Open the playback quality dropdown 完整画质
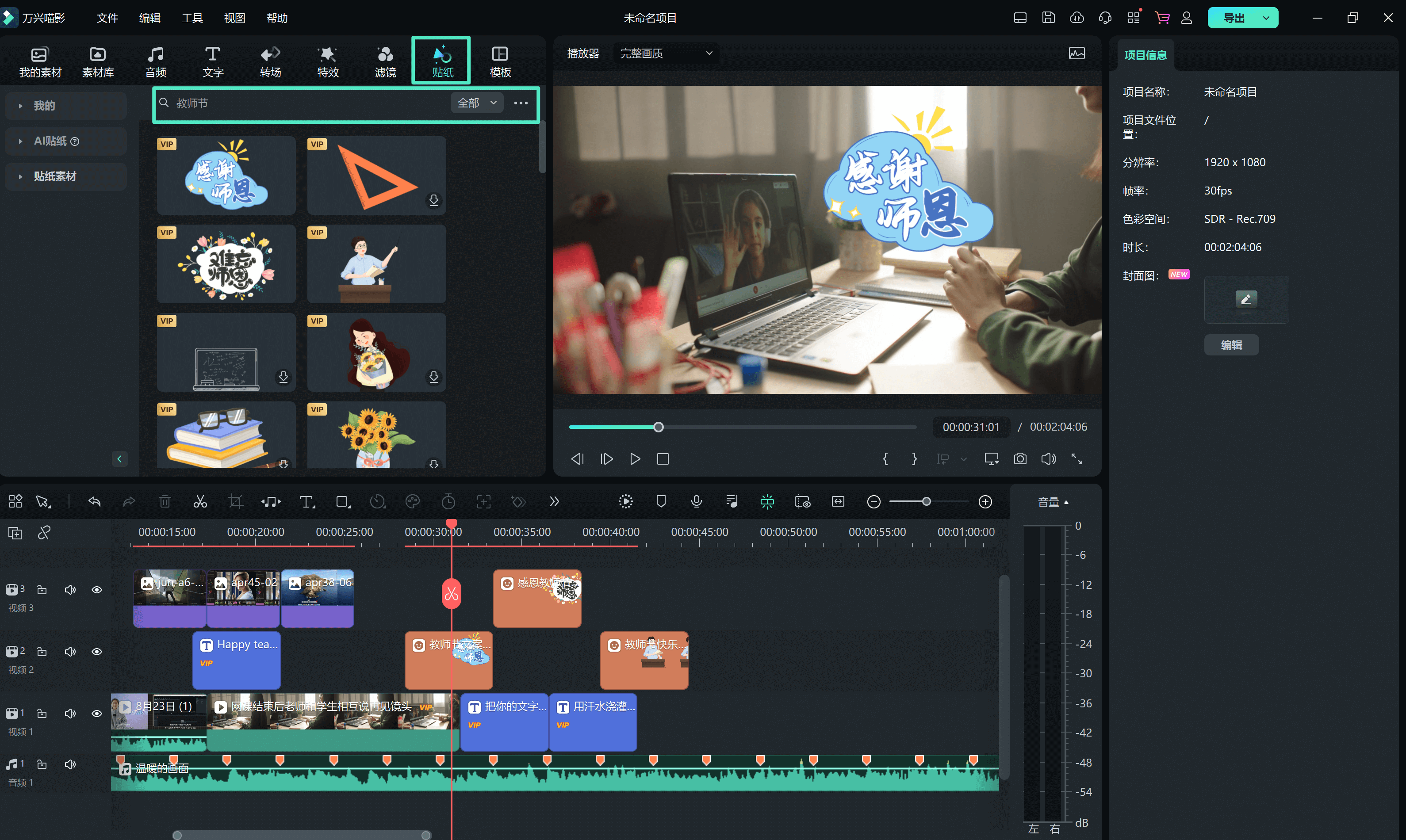 [x=666, y=53]
